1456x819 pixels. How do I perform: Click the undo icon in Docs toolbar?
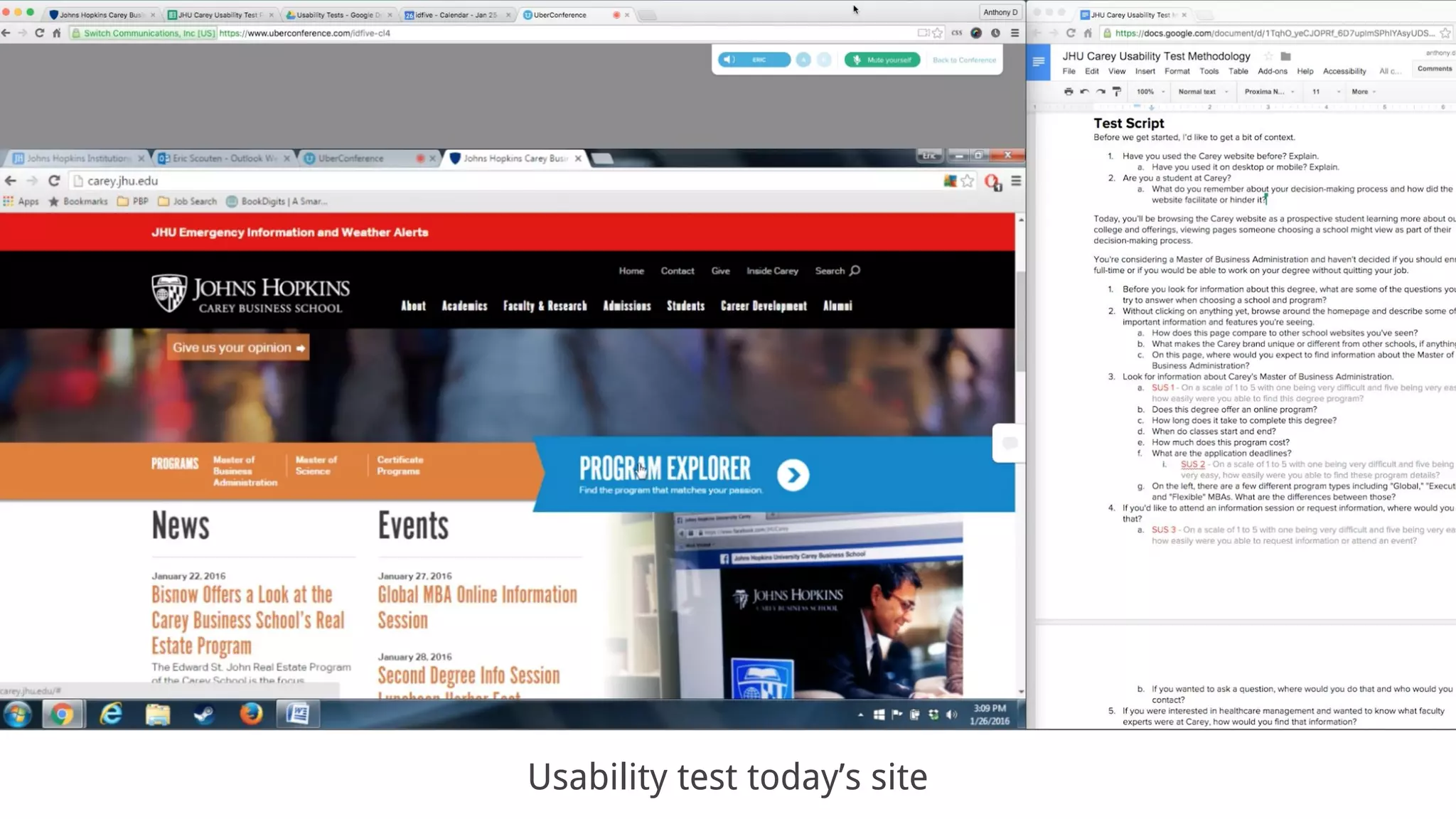pos(1084,92)
